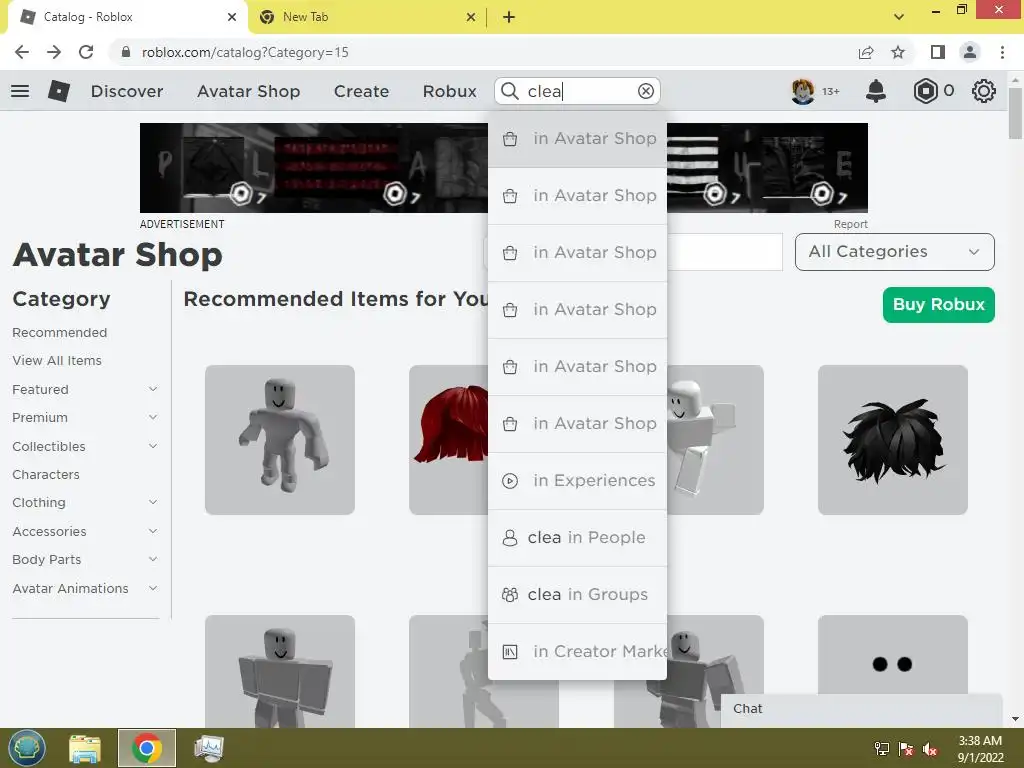The height and width of the screenshot is (768, 1024).
Task: Click the Action Center flag tray icon
Action: pyautogui.click(x=906, y=749)
